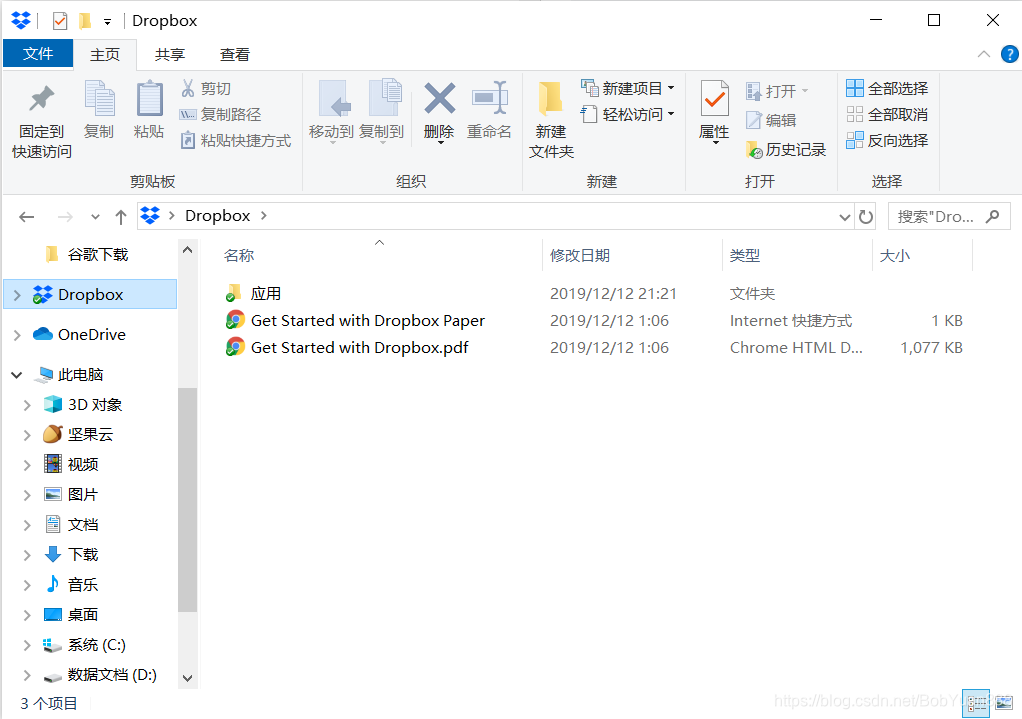Select 下载 in navigation pane

(x=83, y=555)
